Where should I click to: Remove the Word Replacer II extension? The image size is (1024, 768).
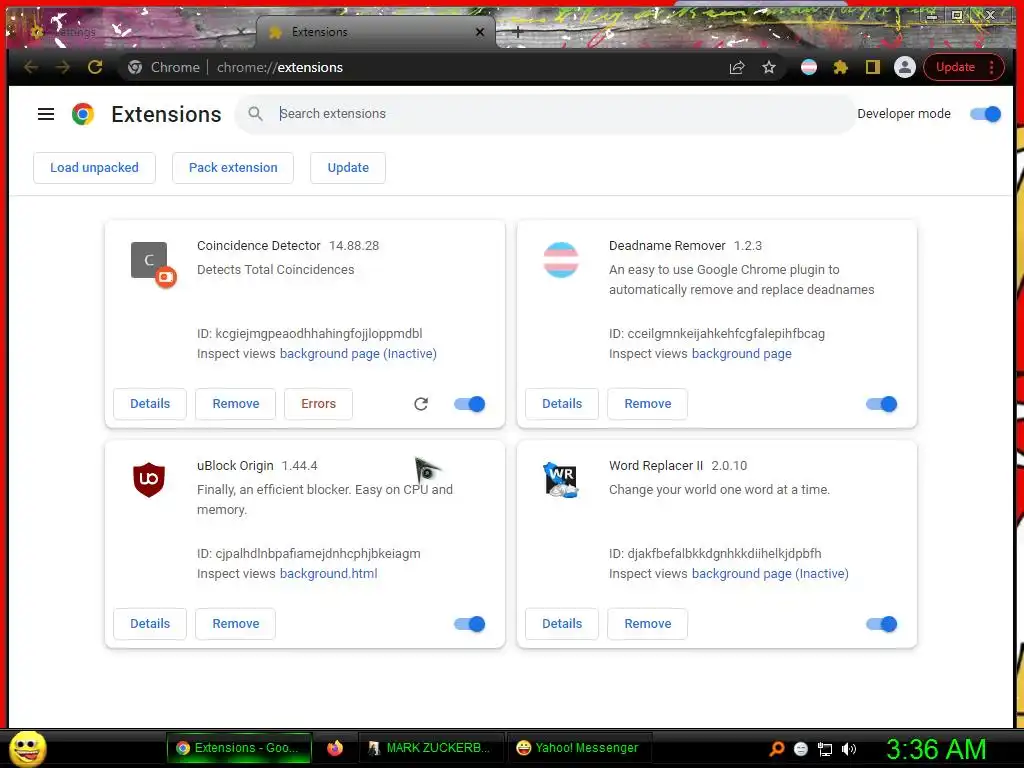(648, 624)
